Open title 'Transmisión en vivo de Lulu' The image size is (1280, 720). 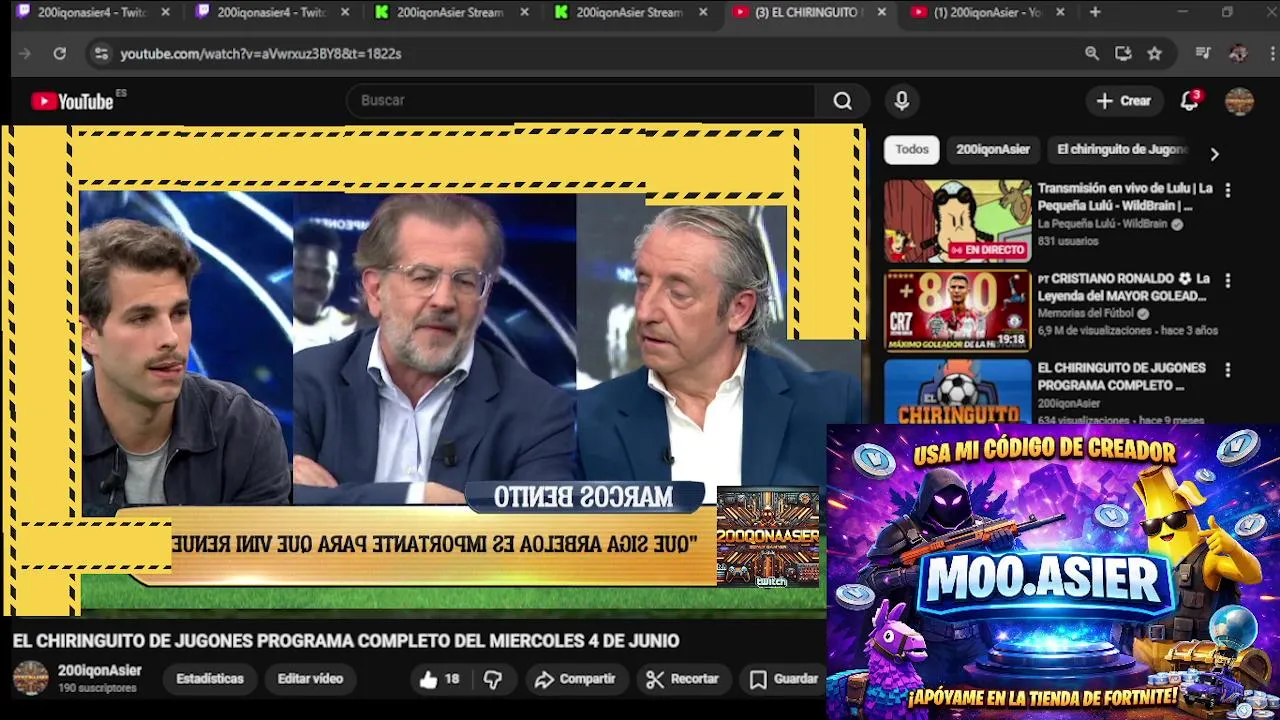point(1125,197)
